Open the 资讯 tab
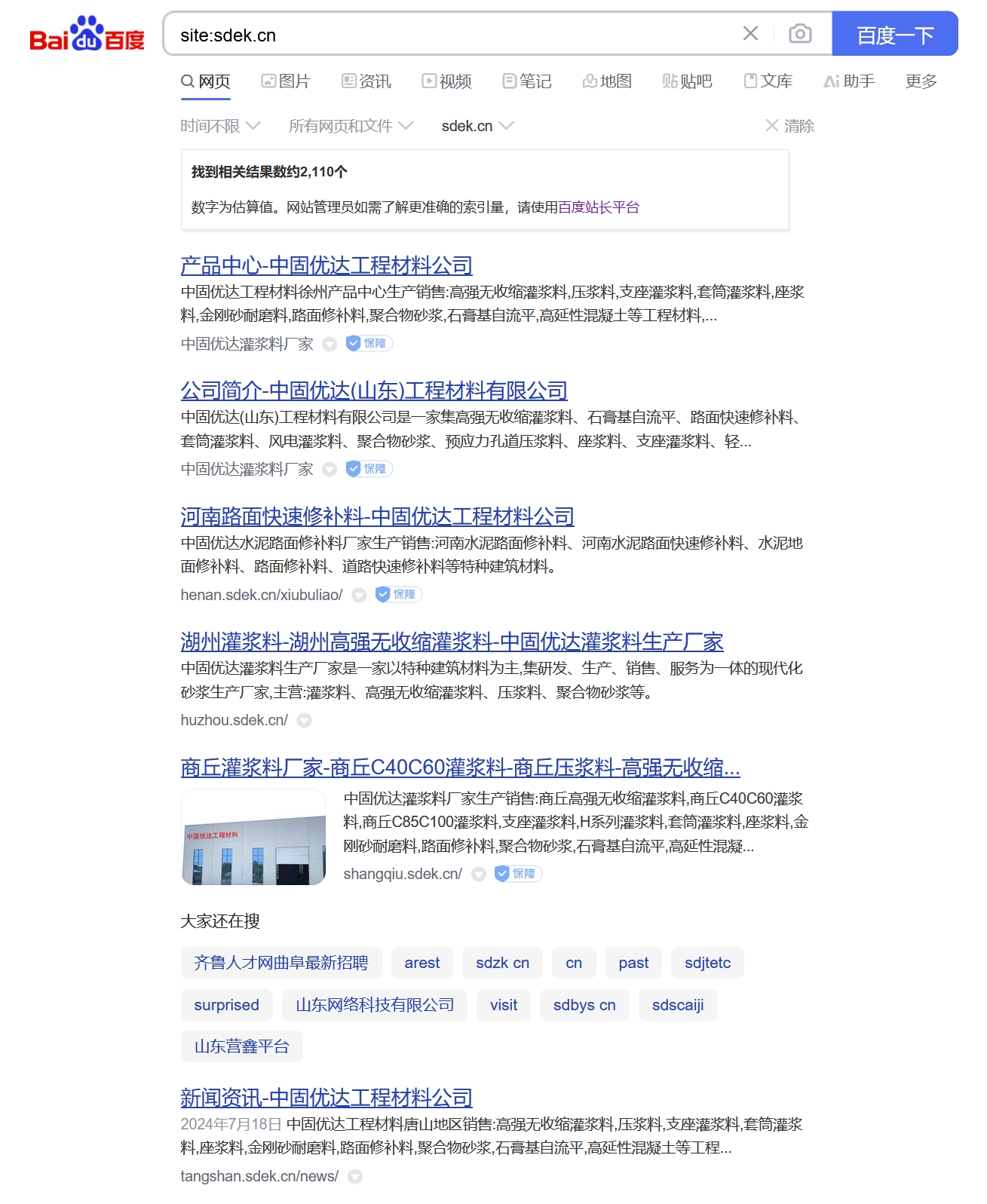This screenshot has width=987, height=1204. [366, 81]
